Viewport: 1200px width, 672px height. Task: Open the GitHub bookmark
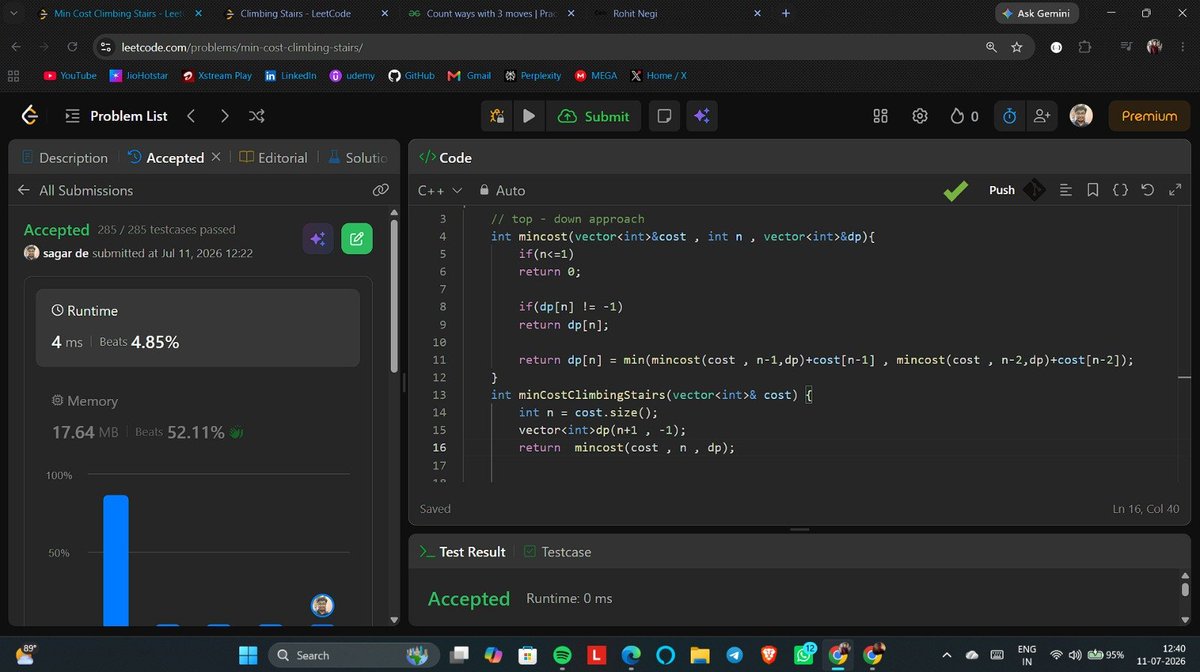(x=411, y=76)
